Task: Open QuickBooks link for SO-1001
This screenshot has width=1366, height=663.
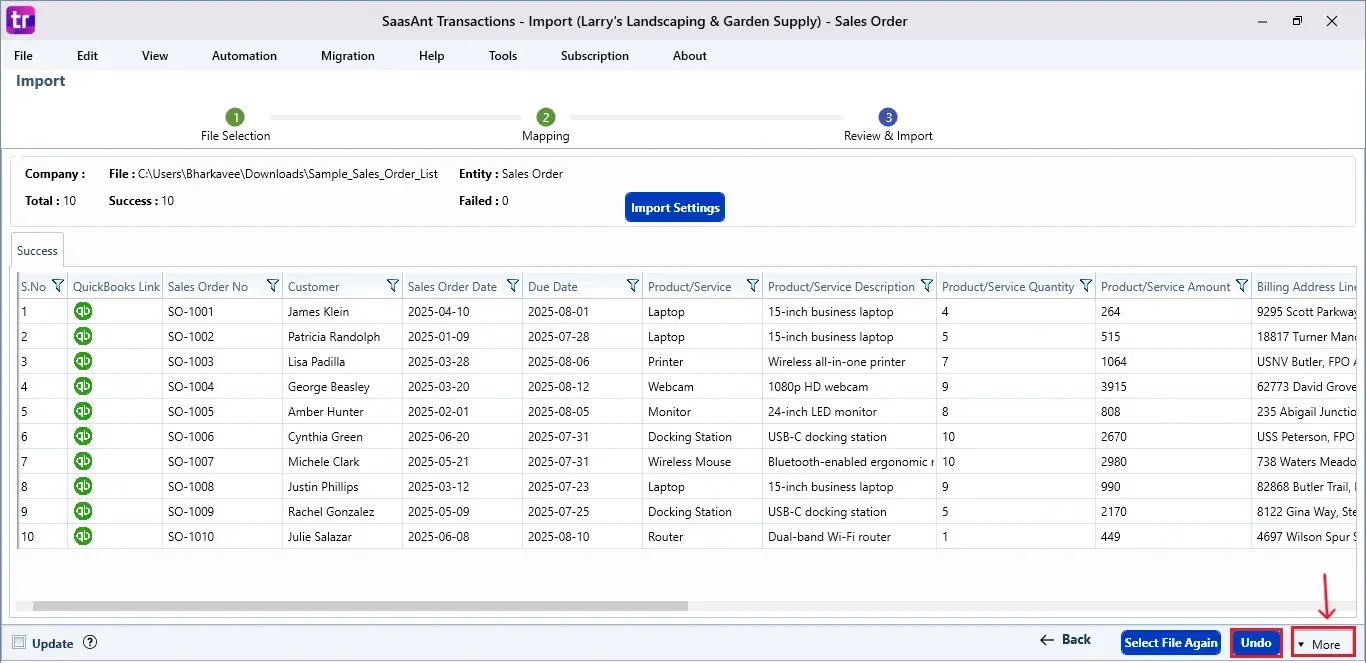Action: tap(83, 311)
